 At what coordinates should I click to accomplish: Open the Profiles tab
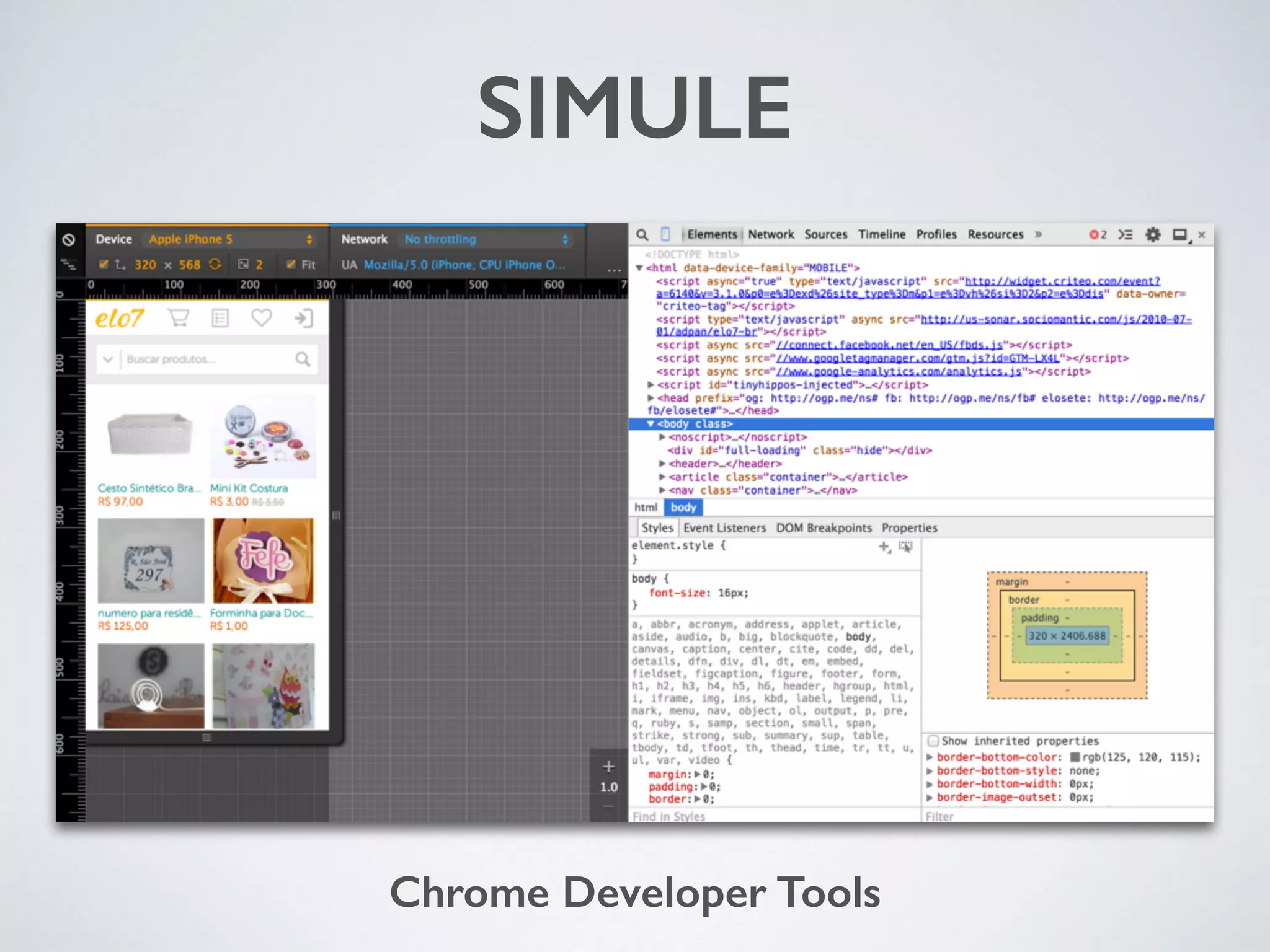936,234
